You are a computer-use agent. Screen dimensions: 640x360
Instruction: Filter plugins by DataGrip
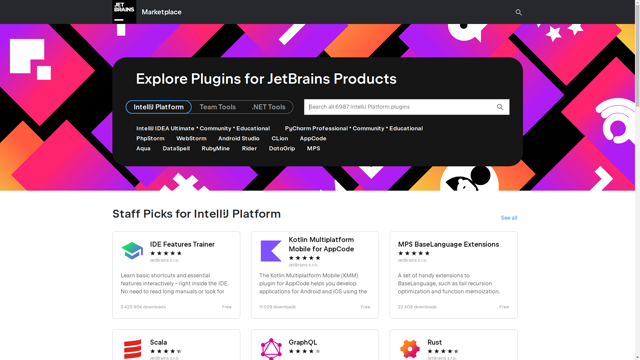coord(282,148)
